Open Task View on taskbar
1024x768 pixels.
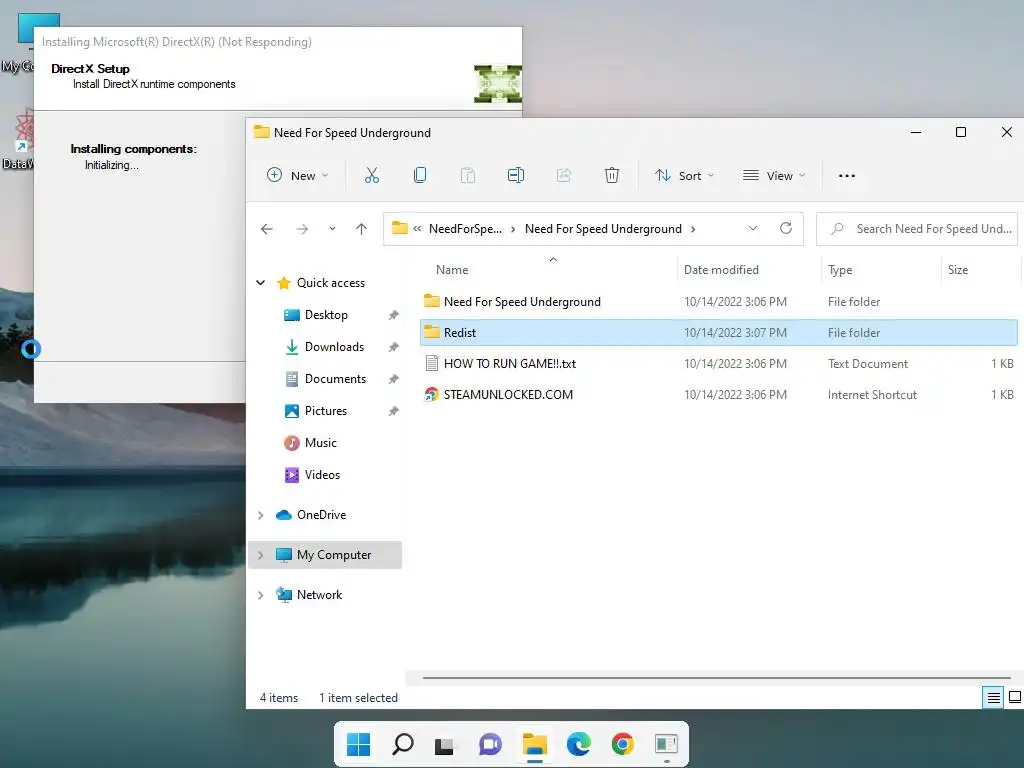[445, 745]
